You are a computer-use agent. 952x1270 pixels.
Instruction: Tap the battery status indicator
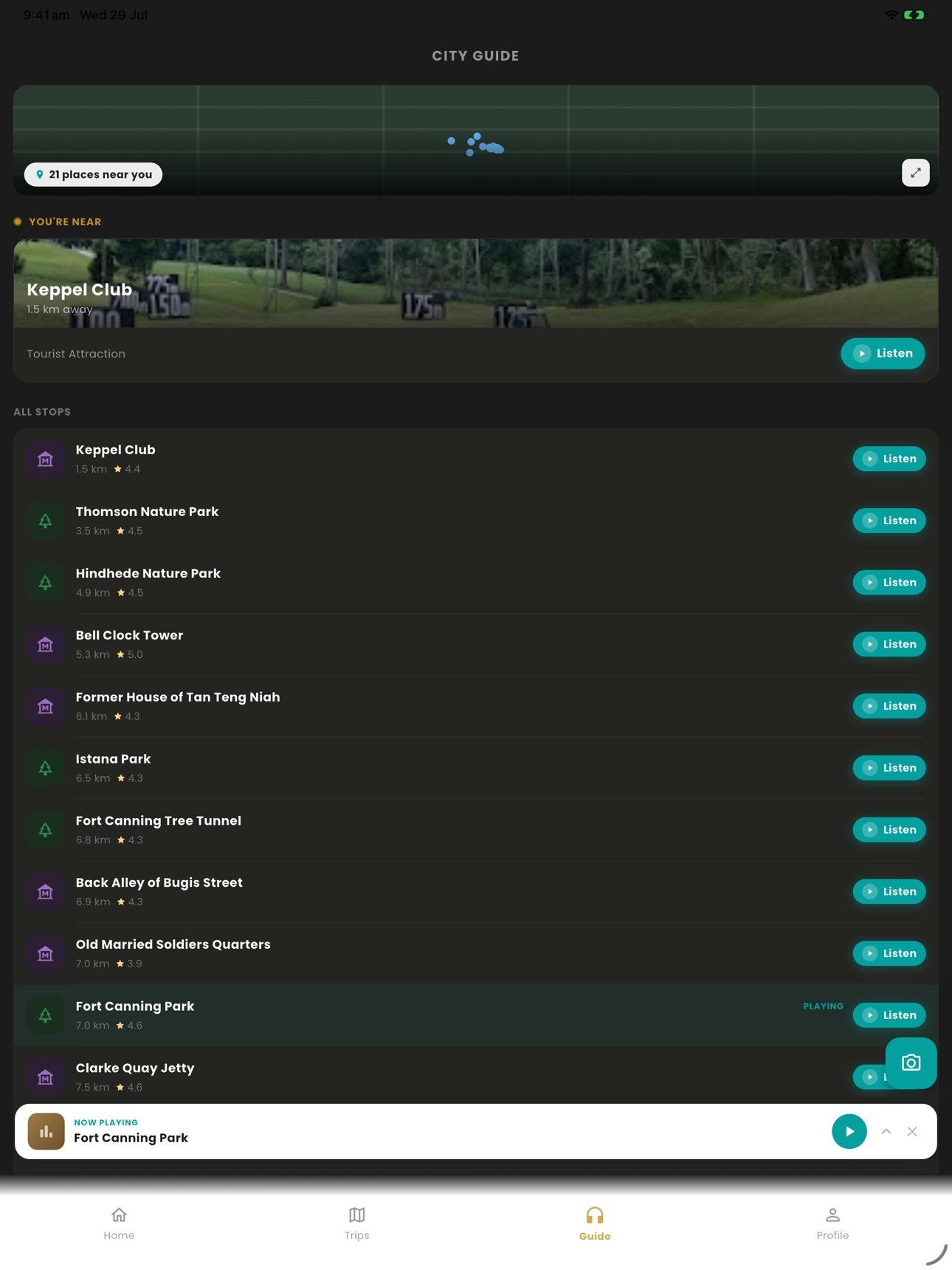click(x=914, y=15)
